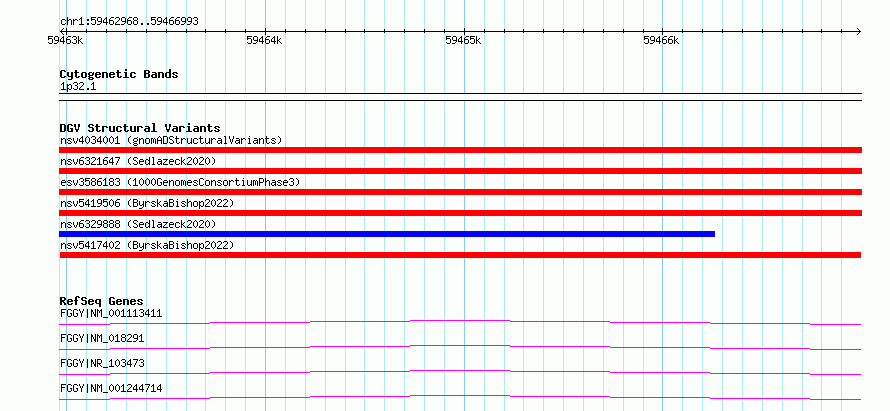
Task: Select the red bar under nsv6321647
Action: [460, 171]
